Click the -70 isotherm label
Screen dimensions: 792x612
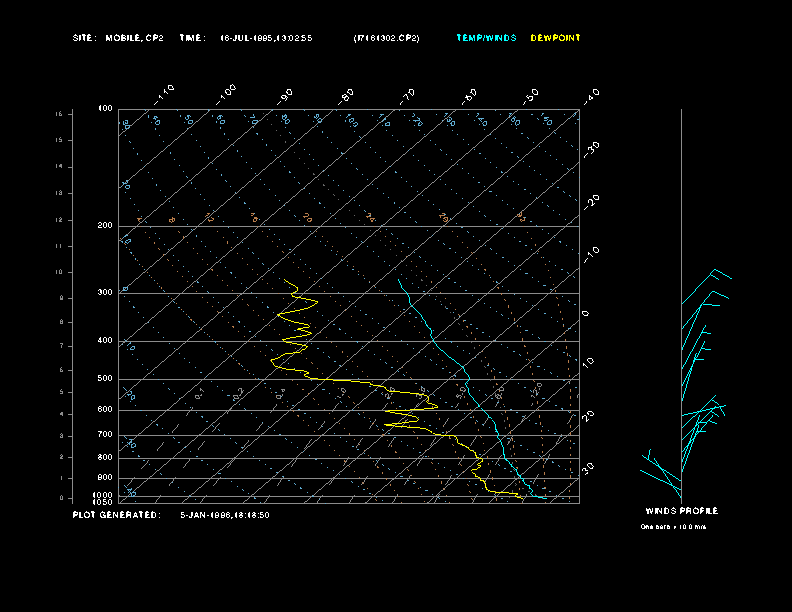pyautogui.click(x=408, y=96)
